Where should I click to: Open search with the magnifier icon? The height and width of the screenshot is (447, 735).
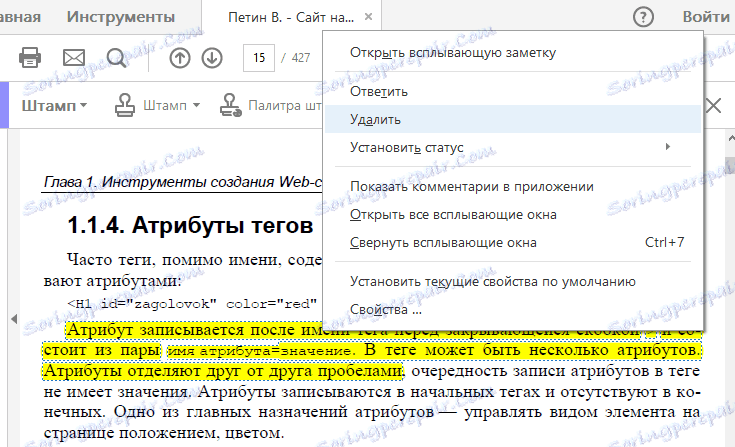point(116,58)
